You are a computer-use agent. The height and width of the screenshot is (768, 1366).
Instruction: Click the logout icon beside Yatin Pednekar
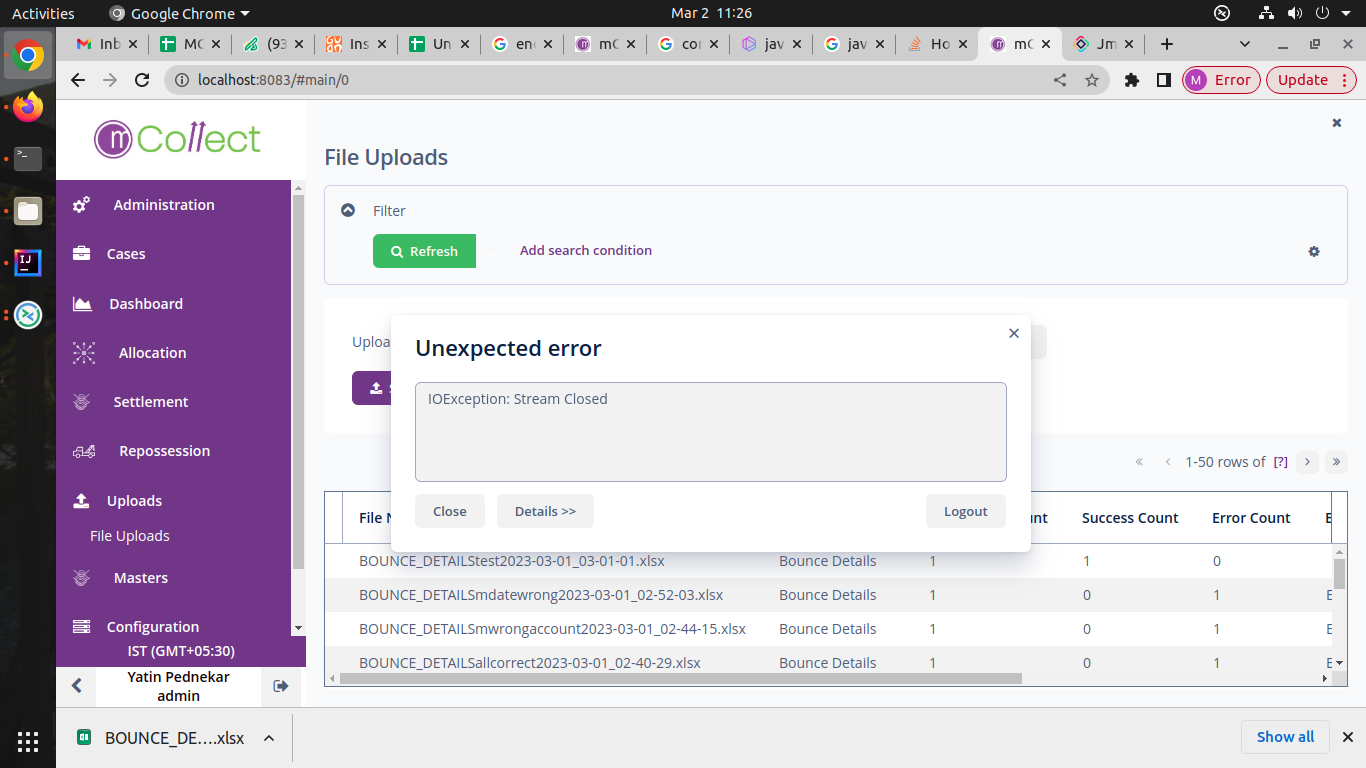point(281,686)
